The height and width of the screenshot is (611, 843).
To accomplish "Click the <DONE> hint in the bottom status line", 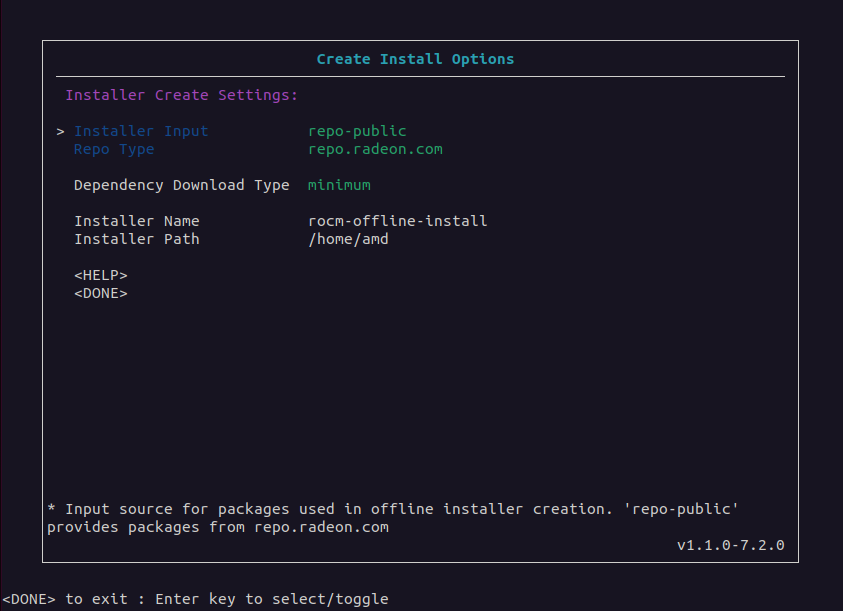I will 28,599.
